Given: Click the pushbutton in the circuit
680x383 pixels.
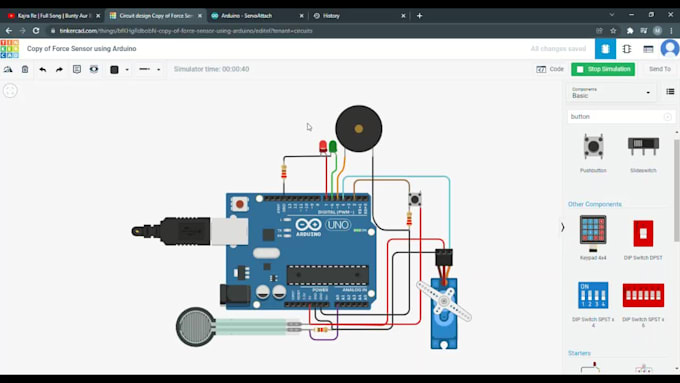Looking at the screenshot, I should 415,200.
